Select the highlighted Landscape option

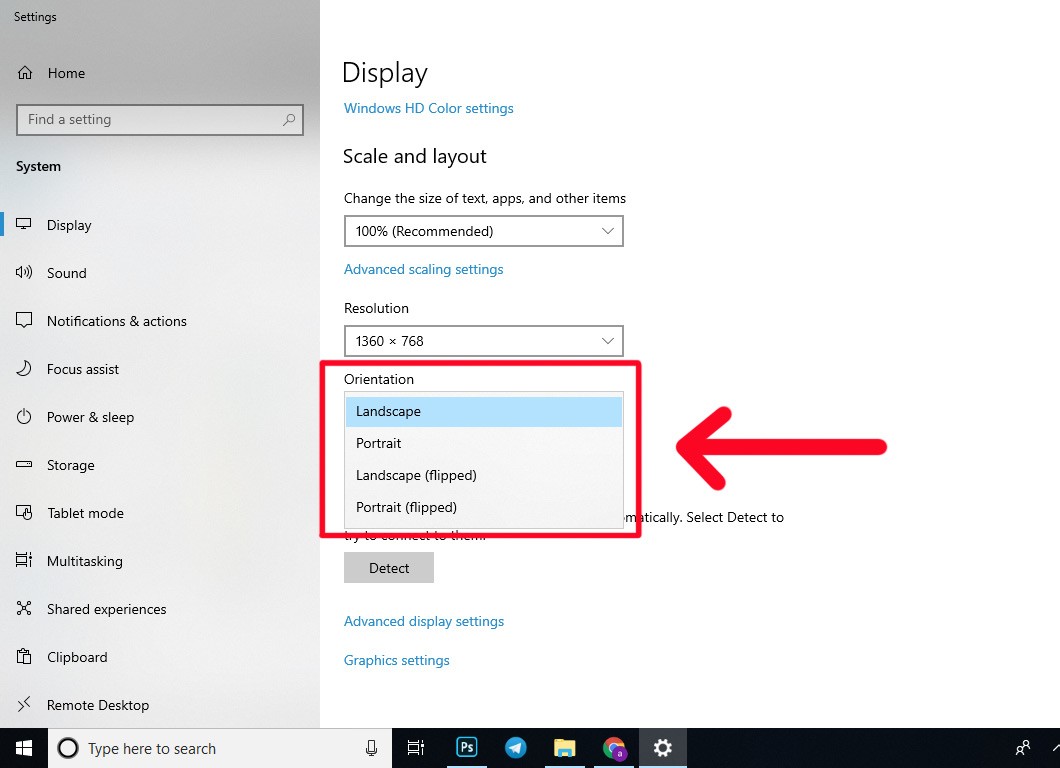[x=388, y=411]
